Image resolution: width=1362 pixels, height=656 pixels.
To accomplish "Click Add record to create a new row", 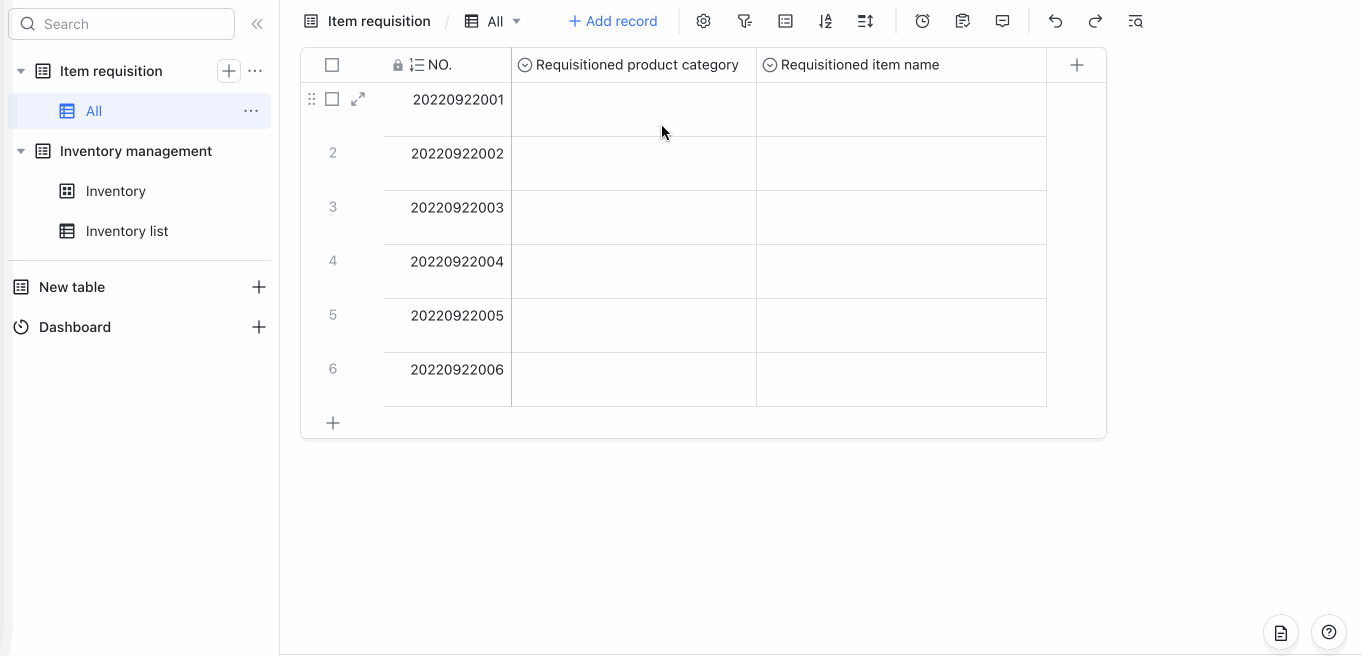I will click(613, 20).
